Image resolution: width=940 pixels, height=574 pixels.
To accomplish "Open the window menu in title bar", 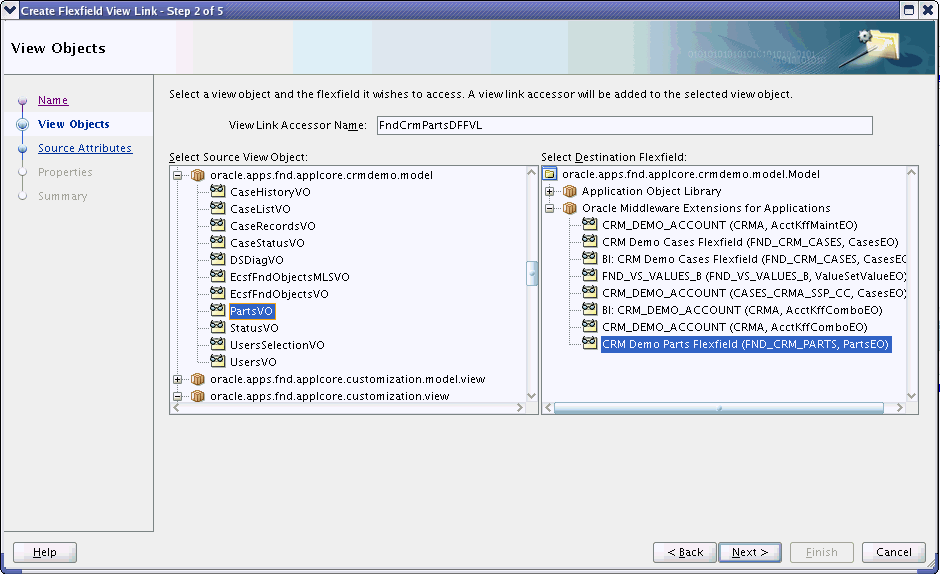I will [10, 10].
